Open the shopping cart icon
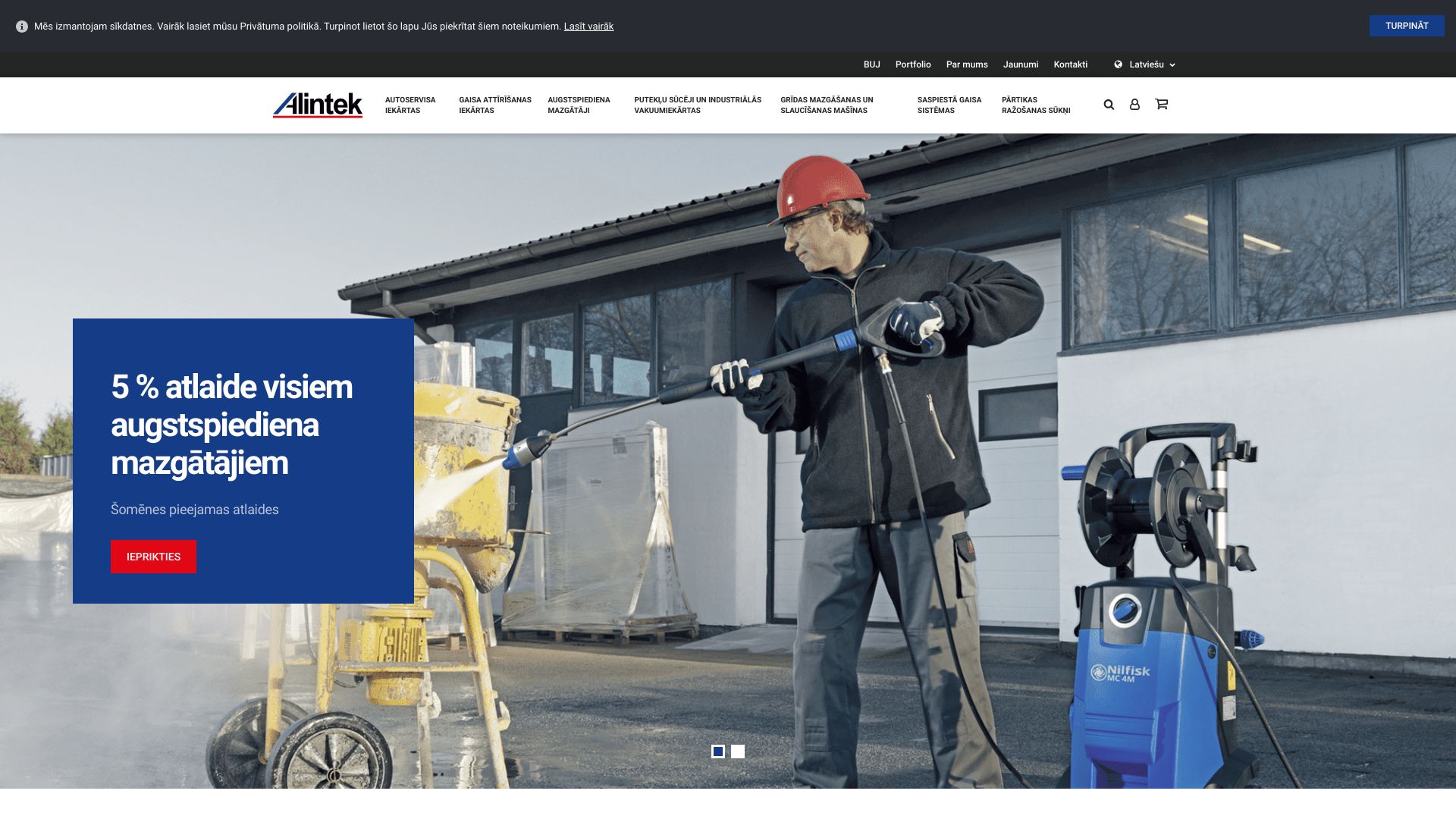The height and width of the screenshot is (819, 1456). (x=1161, y=104)
